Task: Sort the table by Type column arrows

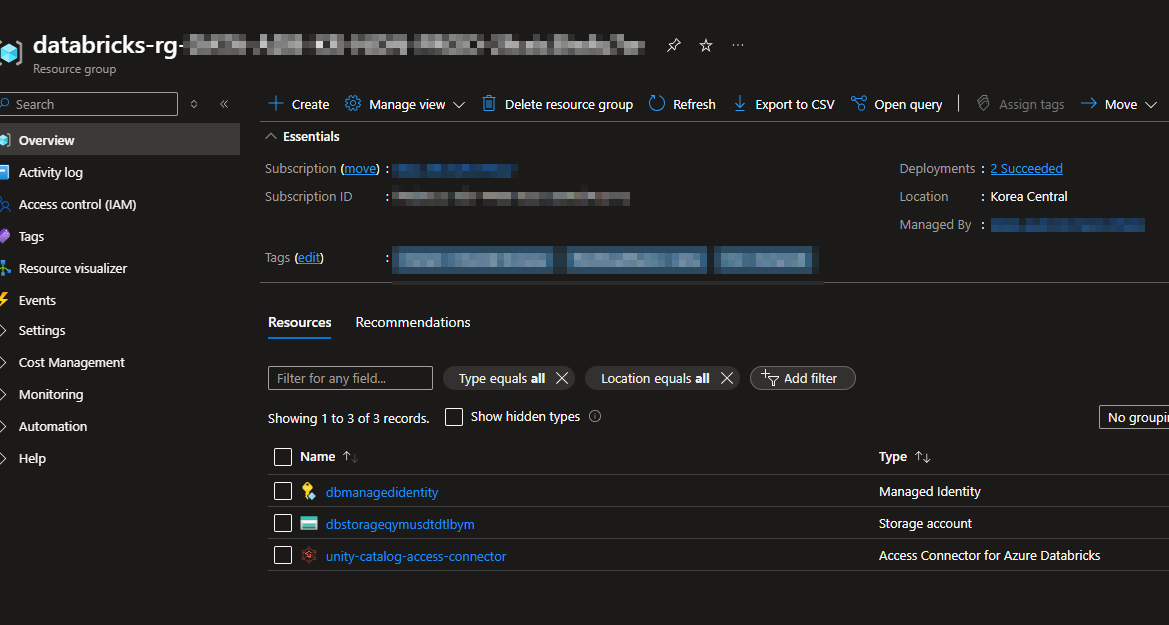Action: click(922, 456)
